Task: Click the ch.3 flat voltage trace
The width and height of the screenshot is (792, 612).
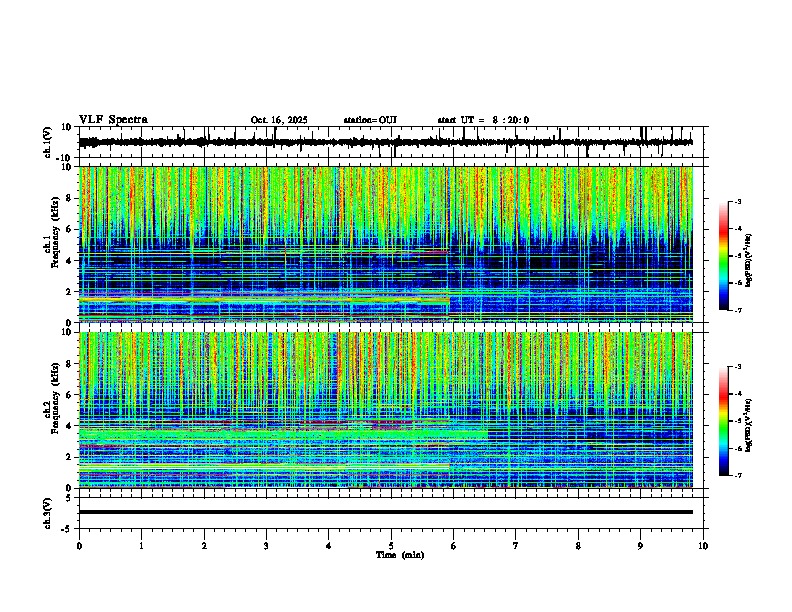Action: (x=386, y=512)
